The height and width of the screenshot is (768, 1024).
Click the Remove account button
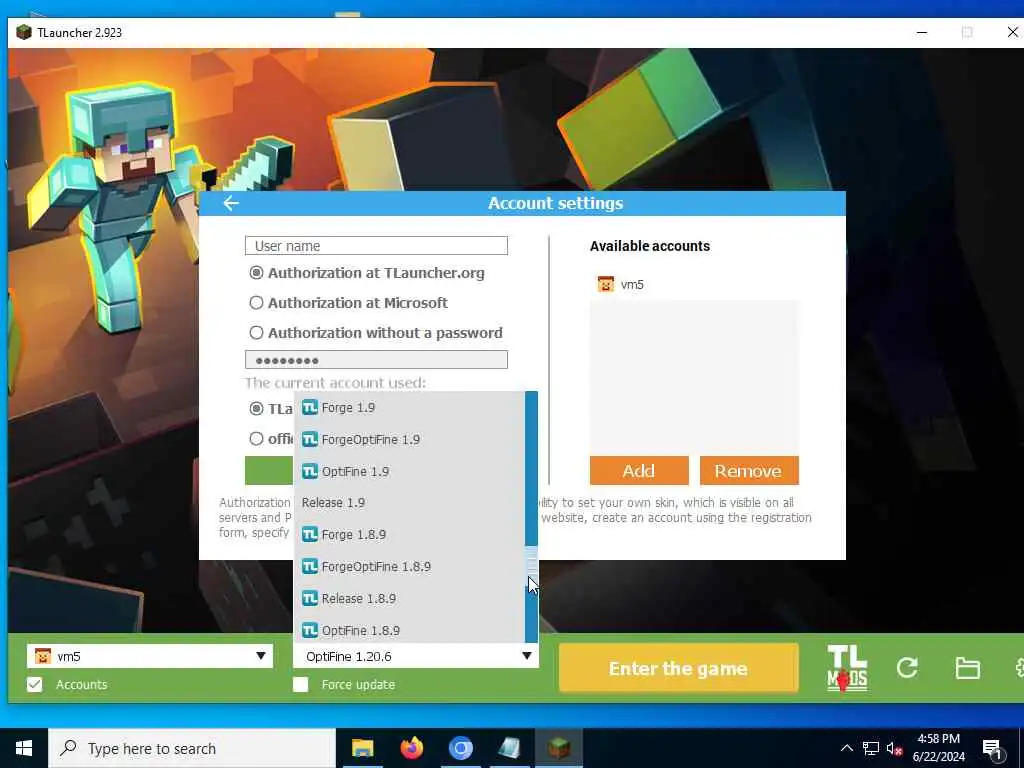point(749,471)
